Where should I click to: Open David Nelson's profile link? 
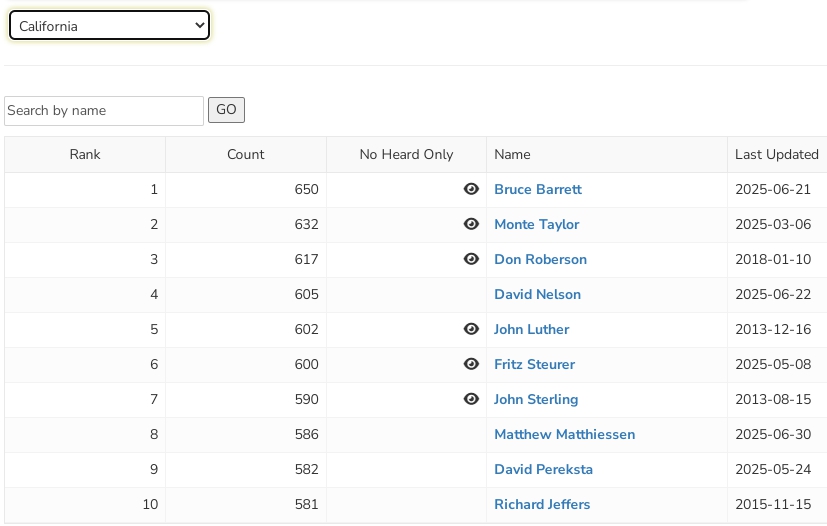click(x=537, y=294)
